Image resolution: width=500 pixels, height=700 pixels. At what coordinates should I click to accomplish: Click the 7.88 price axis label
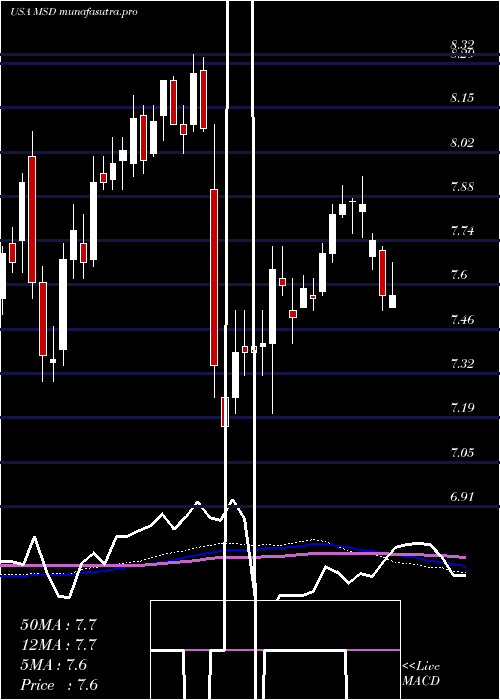(462, 186)
